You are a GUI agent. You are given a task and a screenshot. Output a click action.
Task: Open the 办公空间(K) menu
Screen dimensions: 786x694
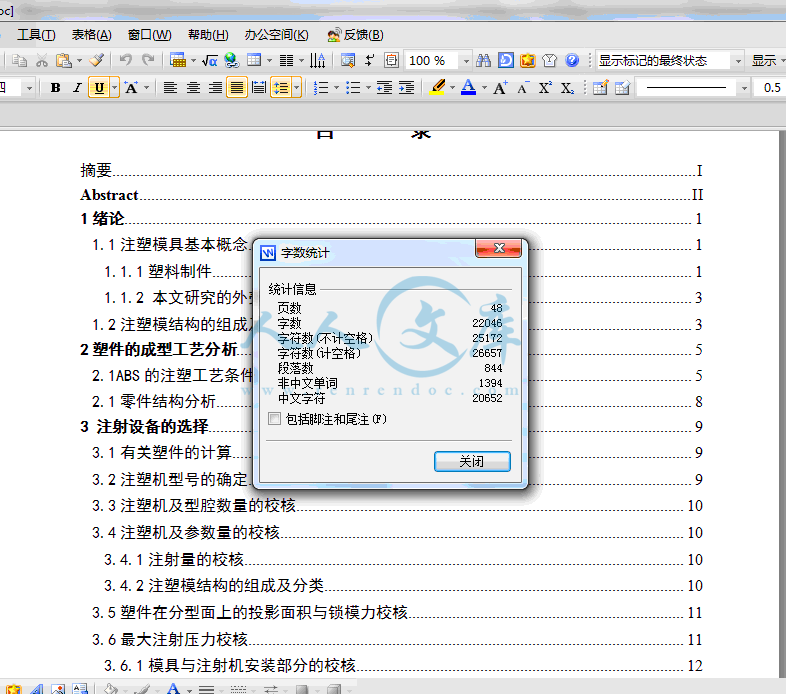pos(276,35)
